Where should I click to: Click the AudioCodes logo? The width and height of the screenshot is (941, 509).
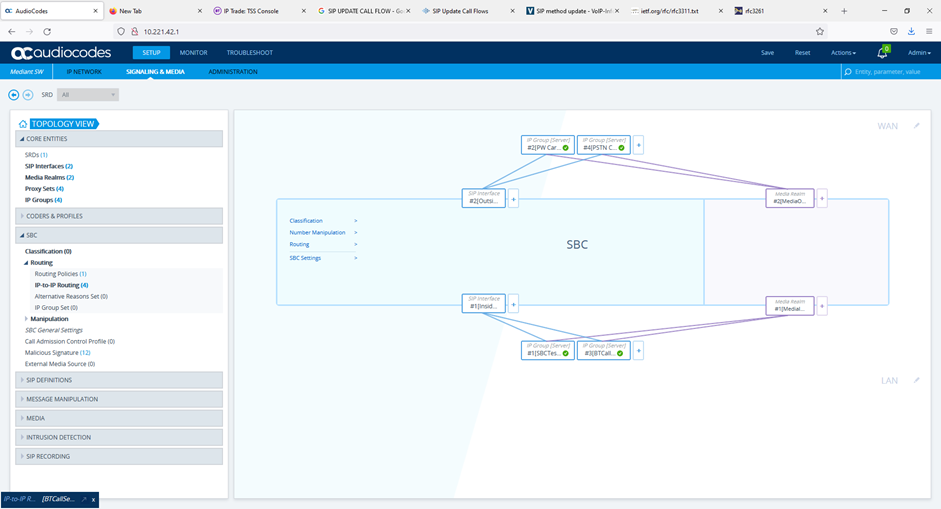pos(61,53)
